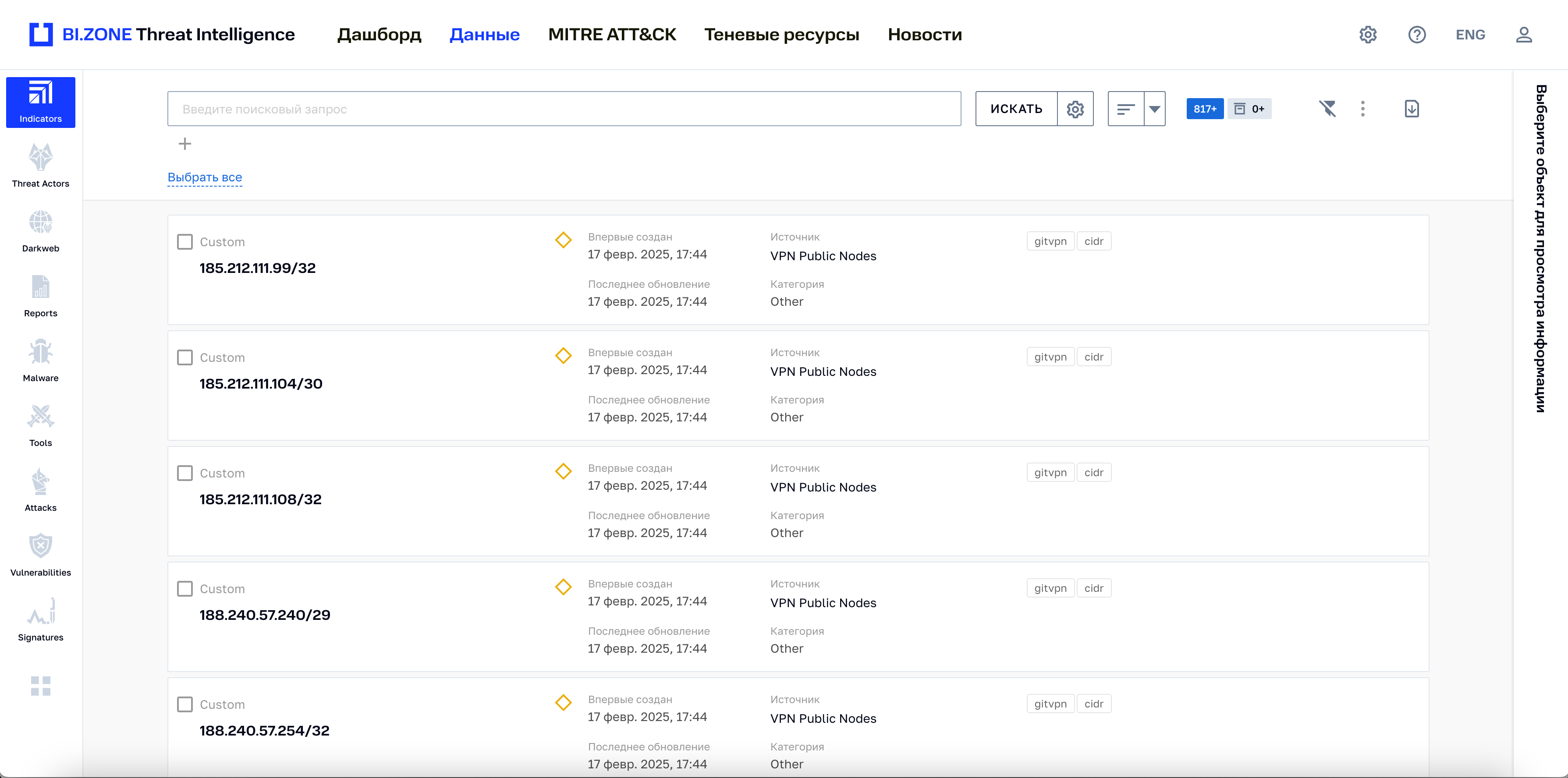The height and width of the screenshot is (778, 1568).
Task: Expand the sort order dropdown arrow
Action: point(1154,109)
